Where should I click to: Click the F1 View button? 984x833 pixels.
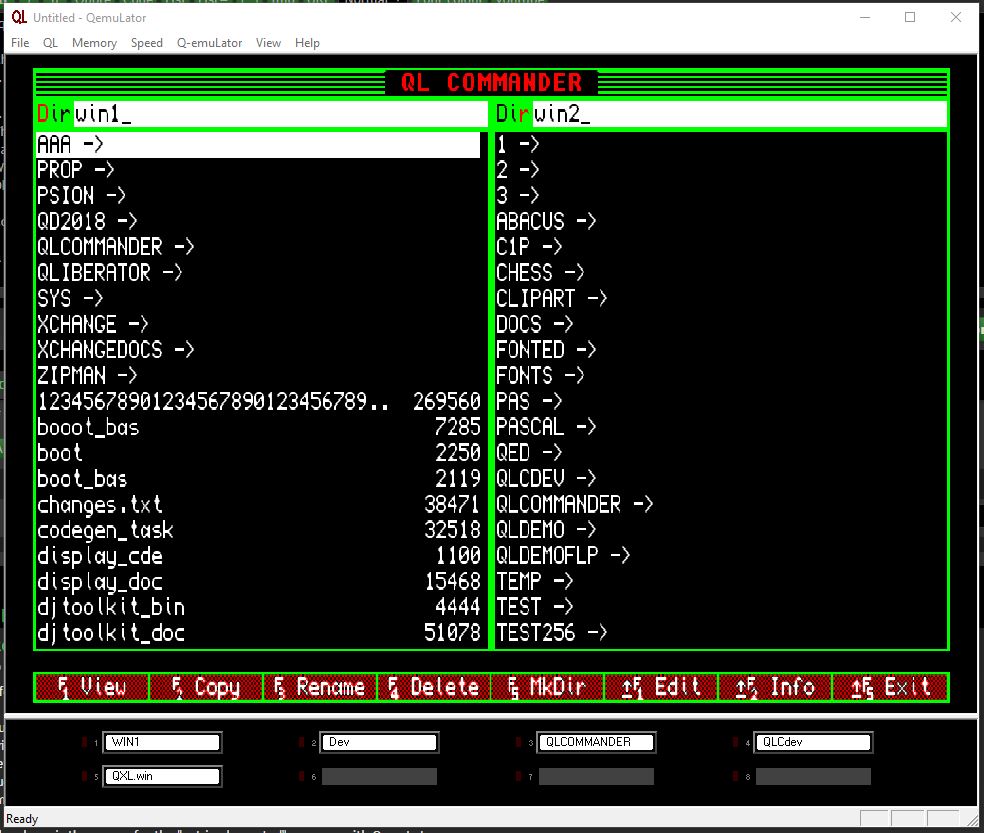pos(92,687)
